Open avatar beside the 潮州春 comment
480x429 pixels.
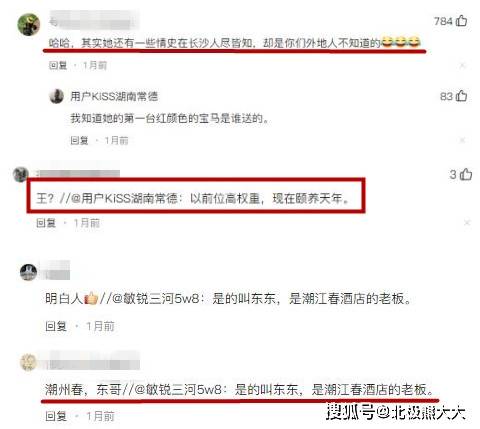(29, 362)
